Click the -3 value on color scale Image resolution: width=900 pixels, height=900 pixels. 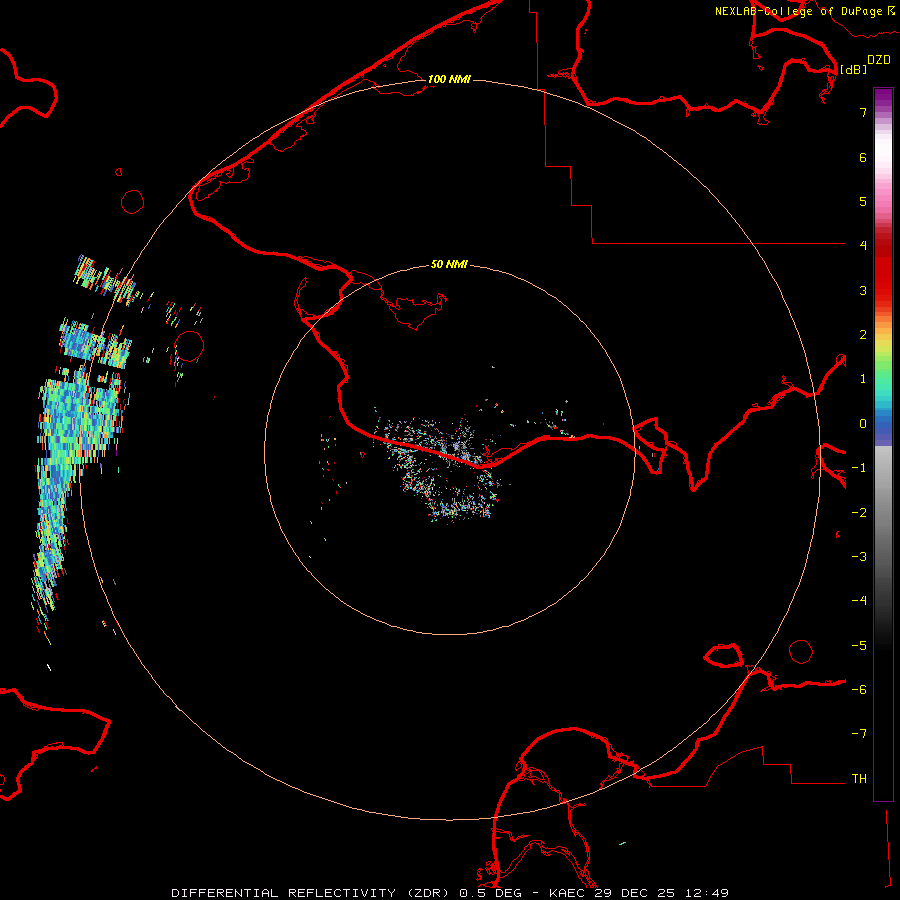coord(859,557)
